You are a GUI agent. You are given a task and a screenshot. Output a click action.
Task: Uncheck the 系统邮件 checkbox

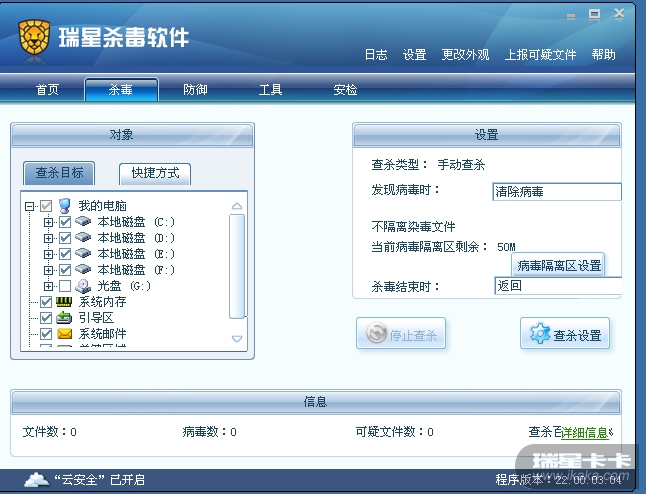[x=46, y=334]
